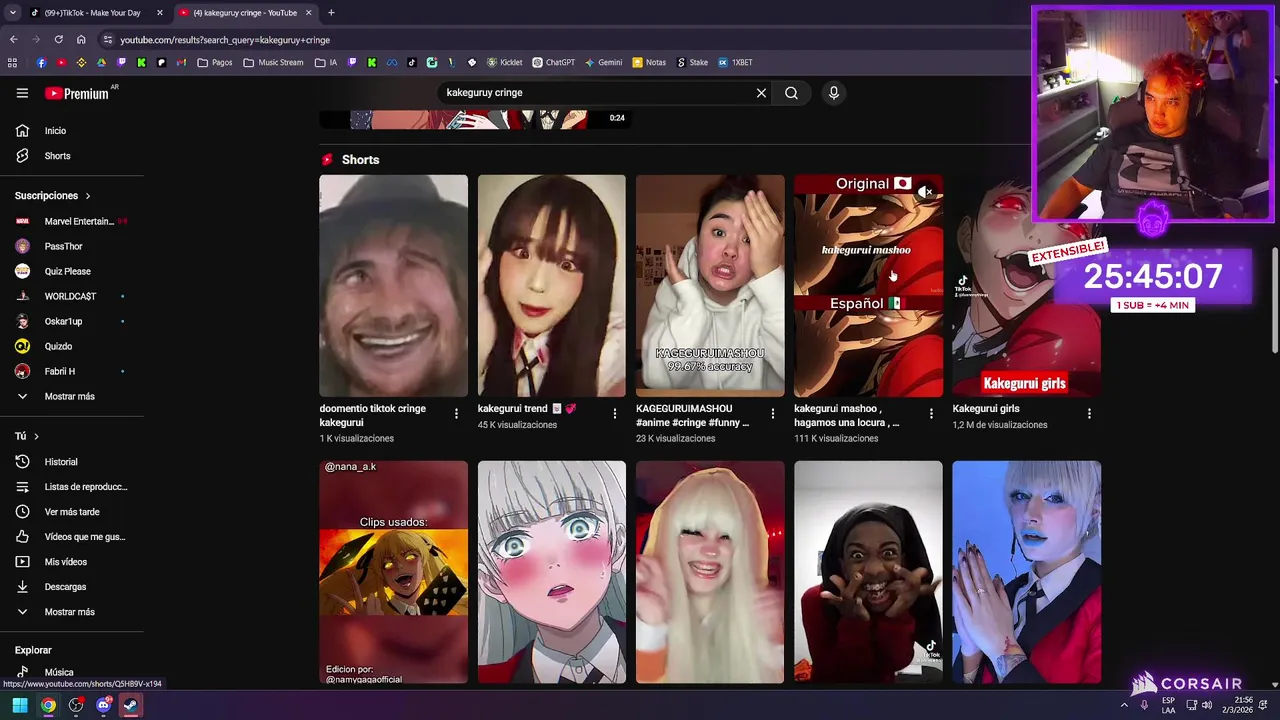Open the blue-haired cosplay praying hands short
This screenshot has height=720, width=1280.
coord(1026,572)
